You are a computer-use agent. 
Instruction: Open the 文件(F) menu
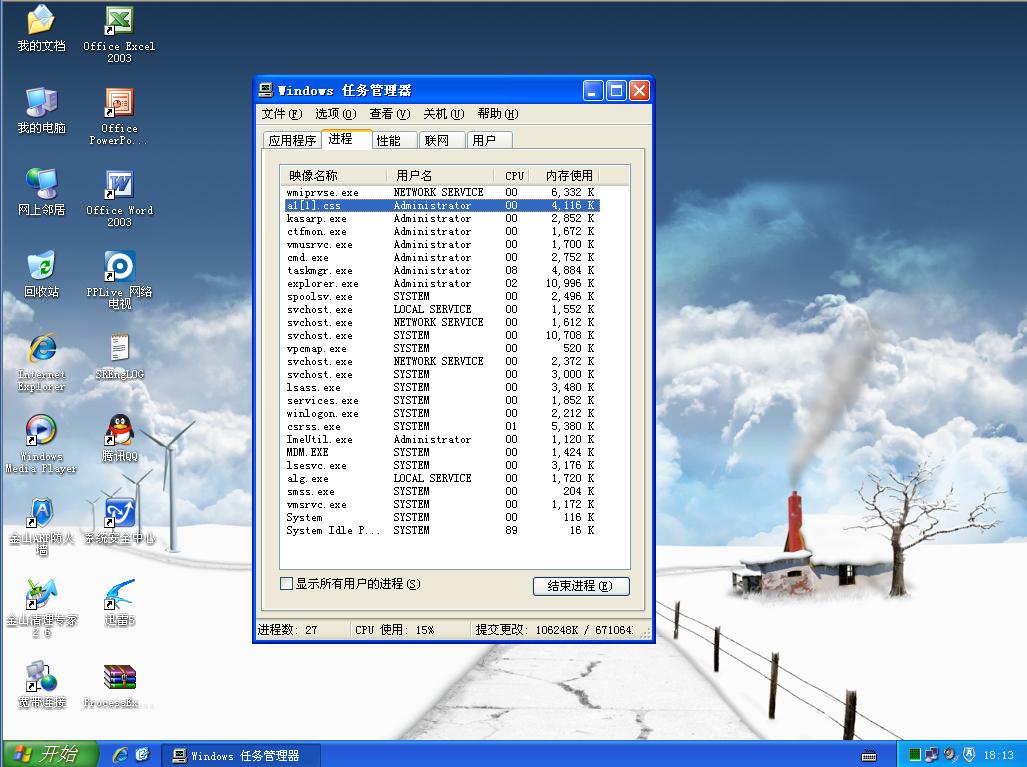(x=282, y=114)
